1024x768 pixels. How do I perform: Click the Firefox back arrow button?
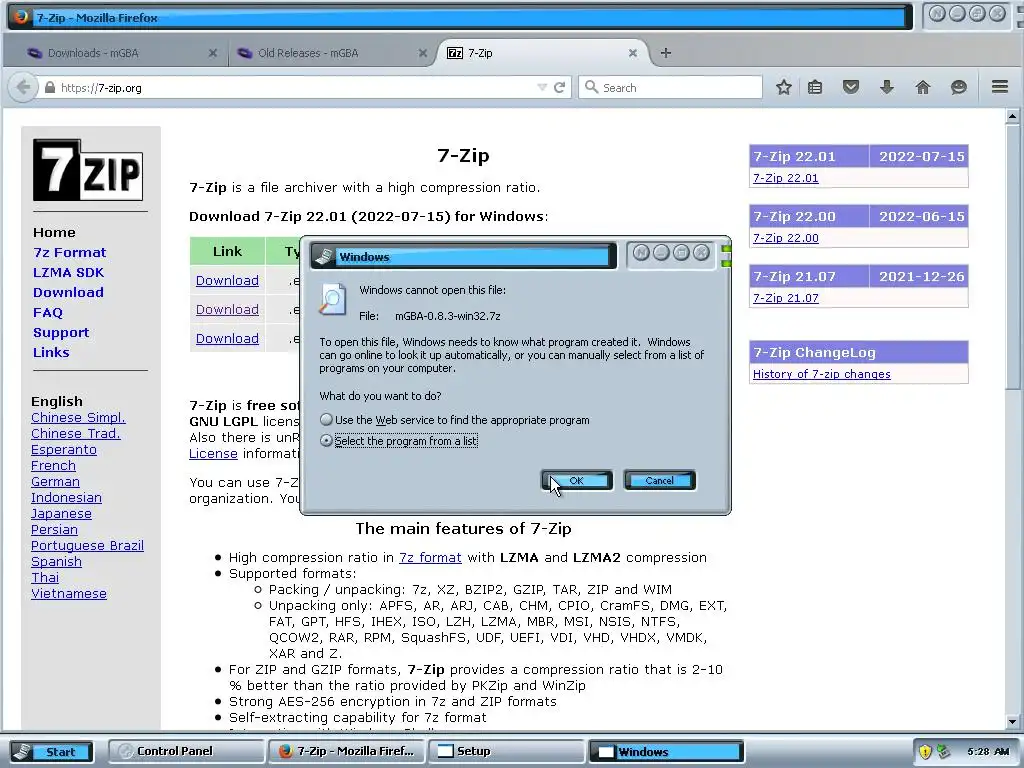pos(23,88)
